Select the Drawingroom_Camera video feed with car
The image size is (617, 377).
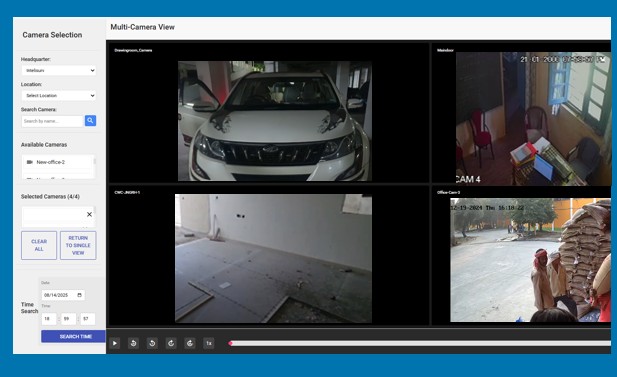pyautogui.click(x=275, y=121)
